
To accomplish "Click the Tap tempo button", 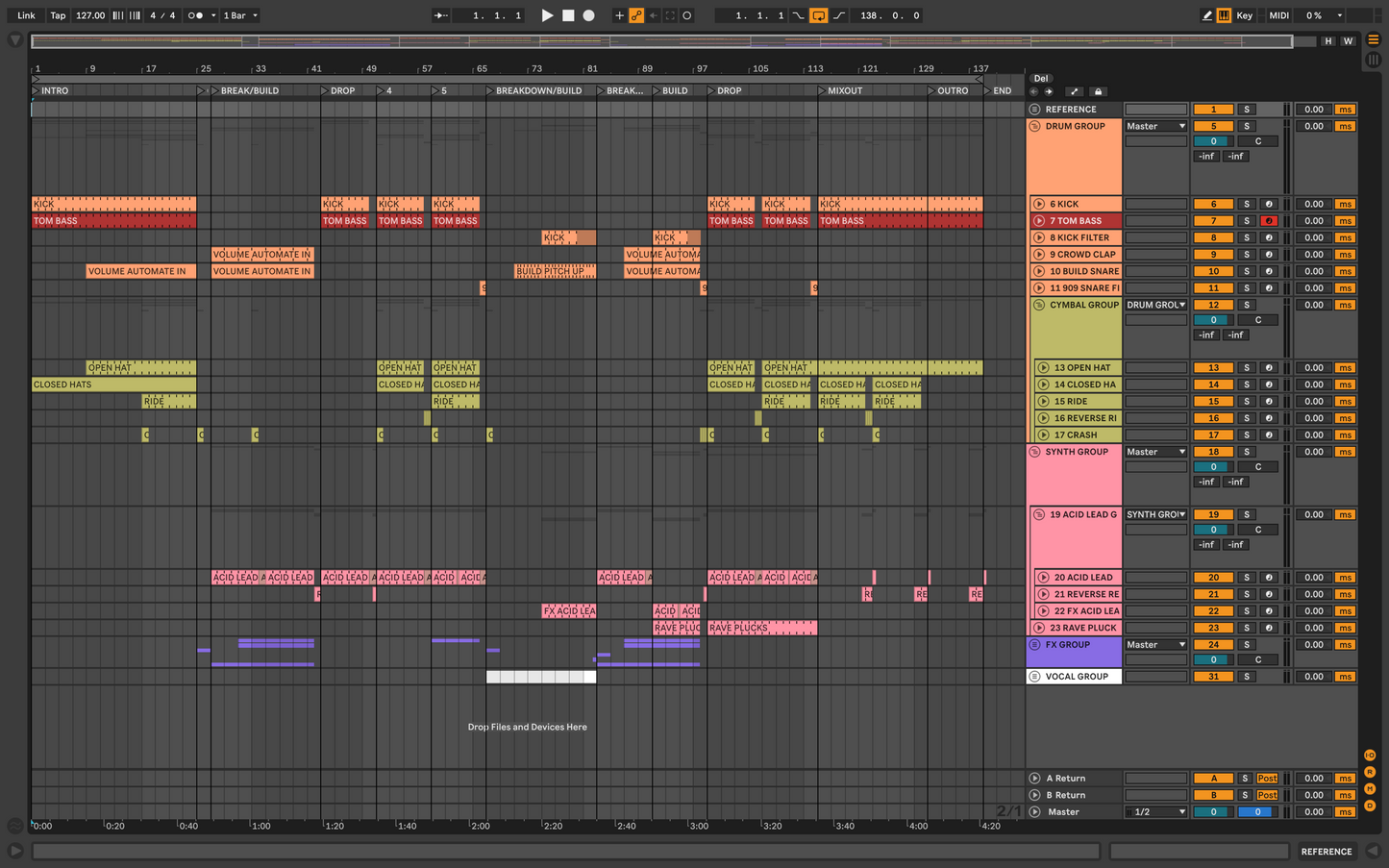I will click(x=58, y=15).
